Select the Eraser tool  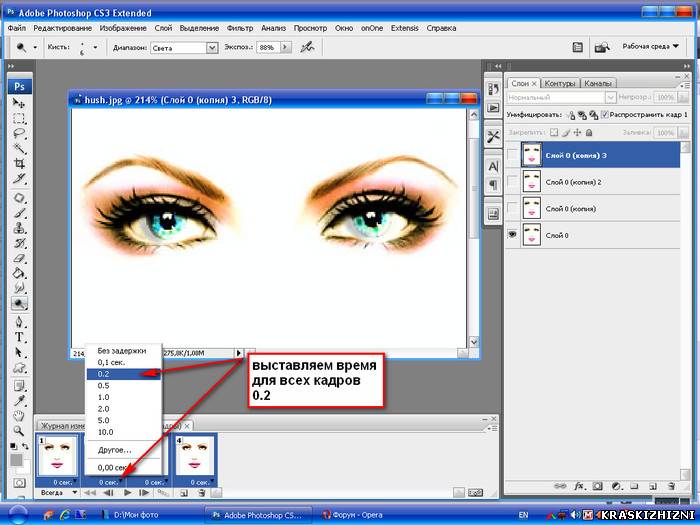(19, 258)
